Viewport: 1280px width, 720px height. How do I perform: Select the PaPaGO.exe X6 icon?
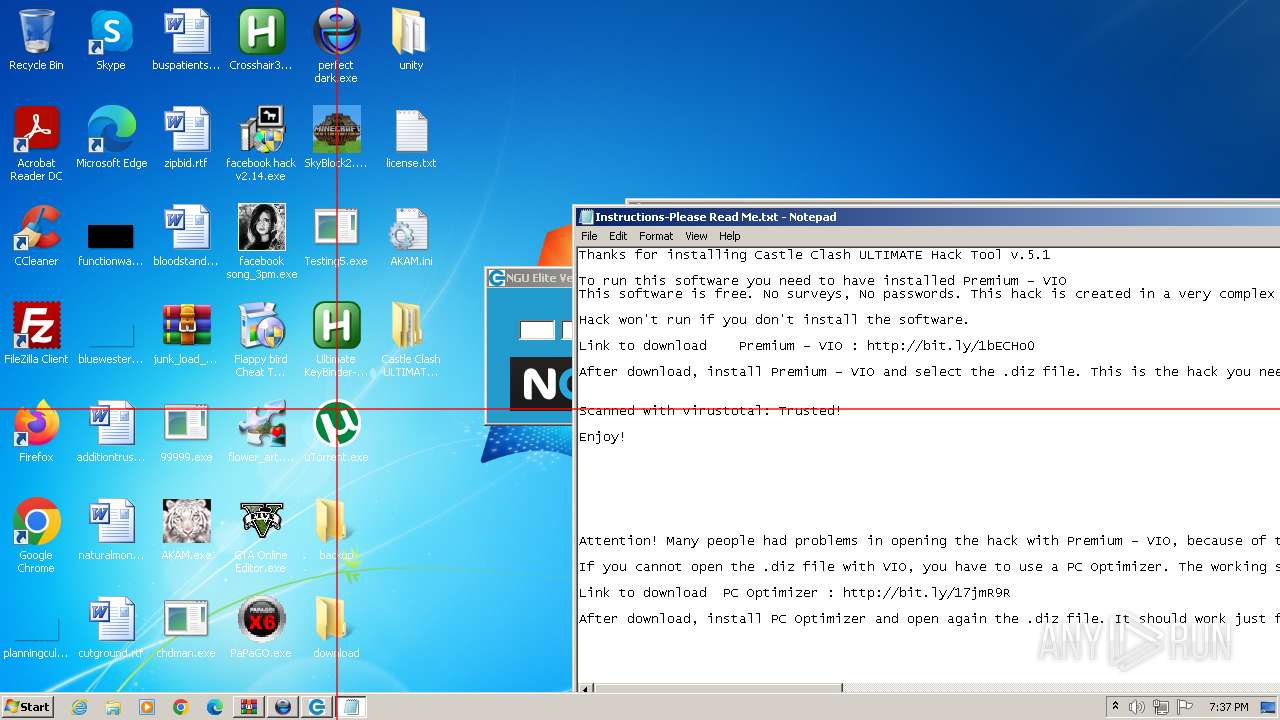(261, 628)
